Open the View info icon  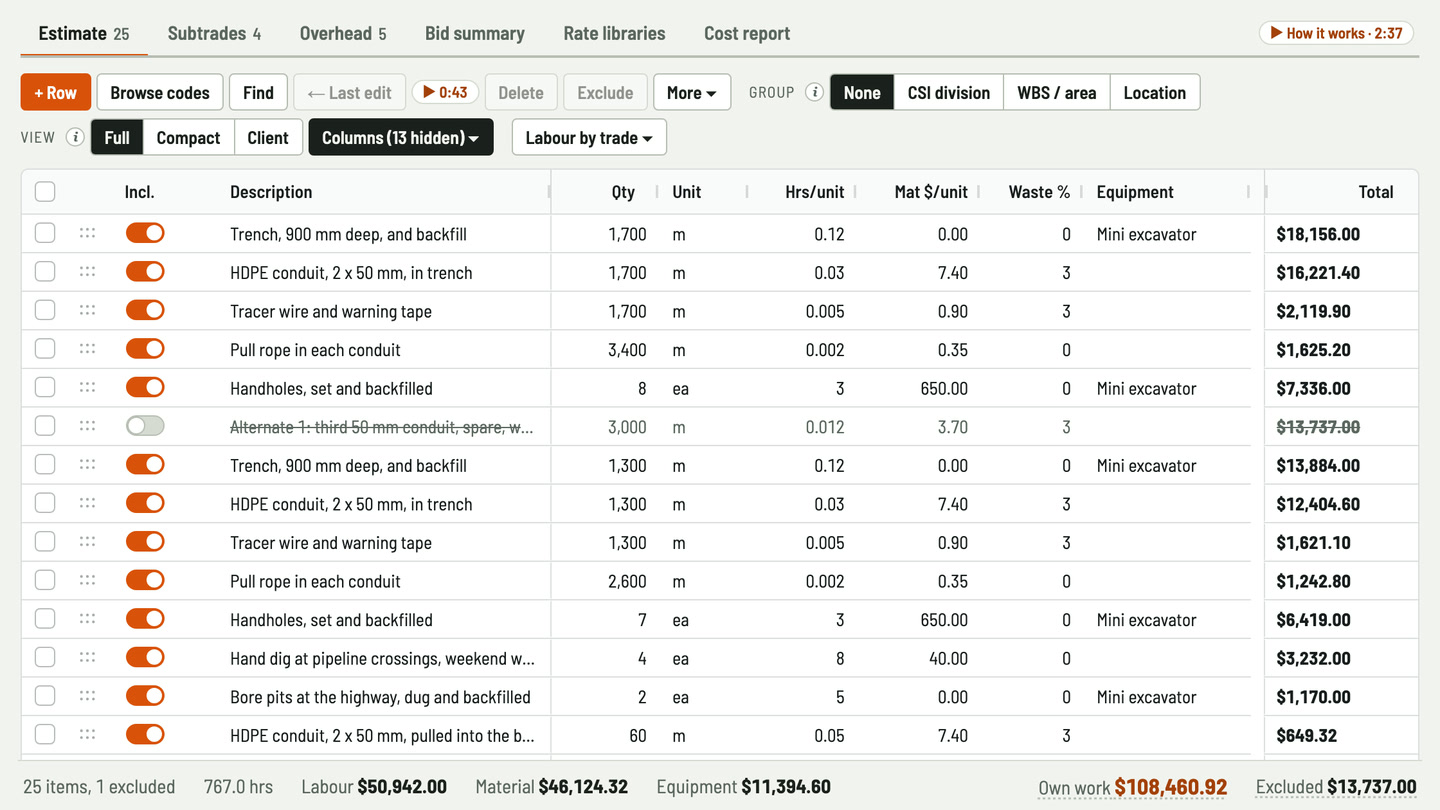pos(75,138)
